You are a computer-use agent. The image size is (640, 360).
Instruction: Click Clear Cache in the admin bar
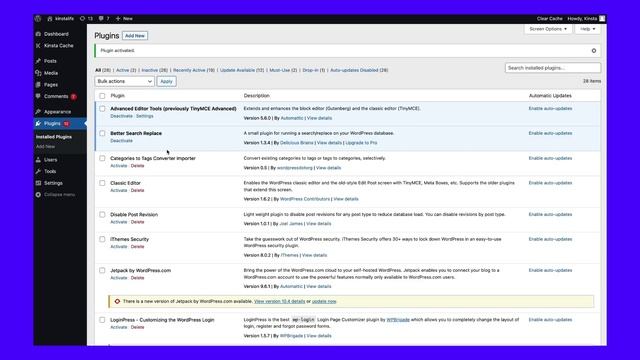click(x=549, y=18)
